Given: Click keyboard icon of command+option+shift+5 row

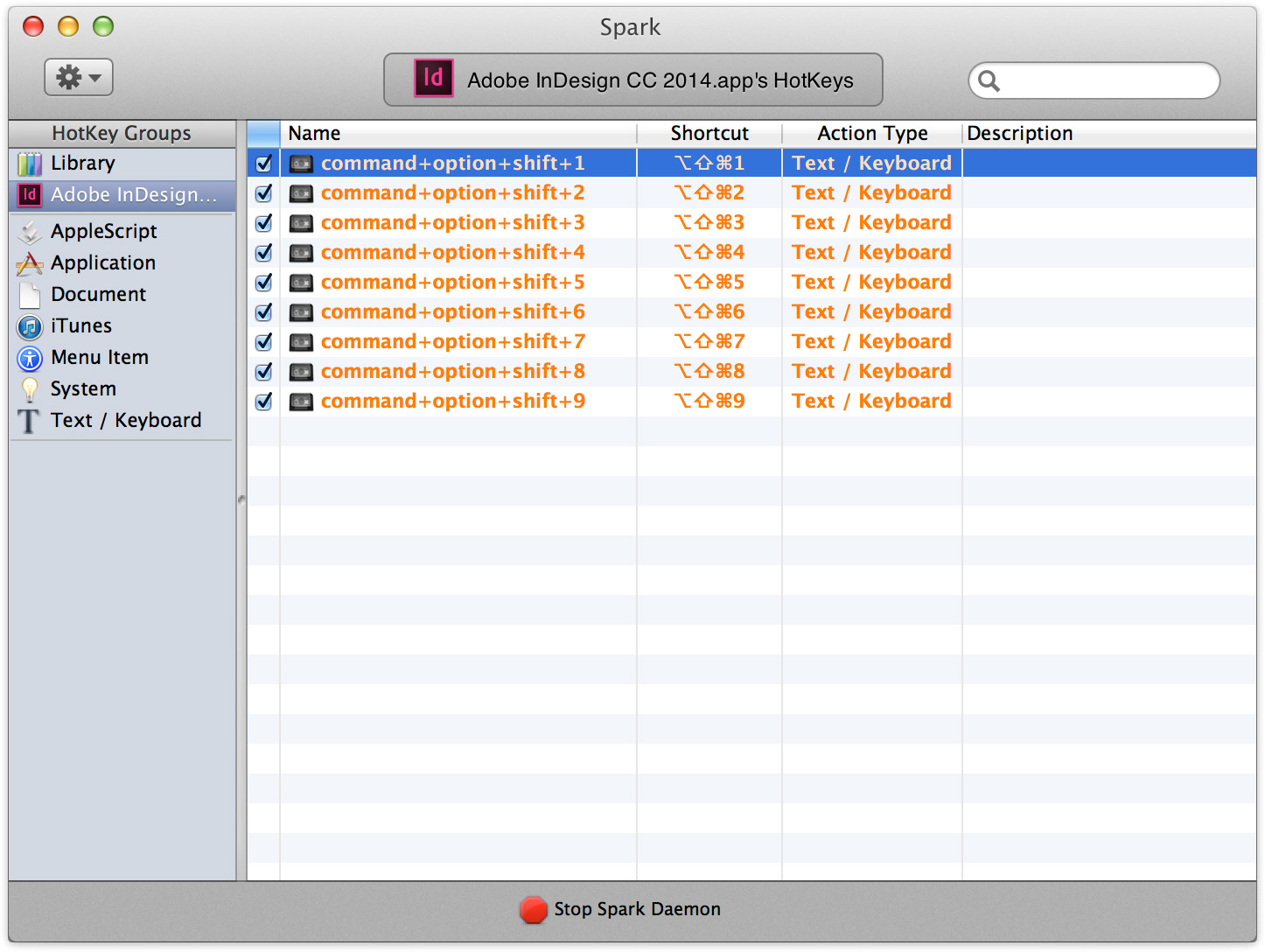Looking at the screenshot, I should pyautogui.click(x=302, y=283).
